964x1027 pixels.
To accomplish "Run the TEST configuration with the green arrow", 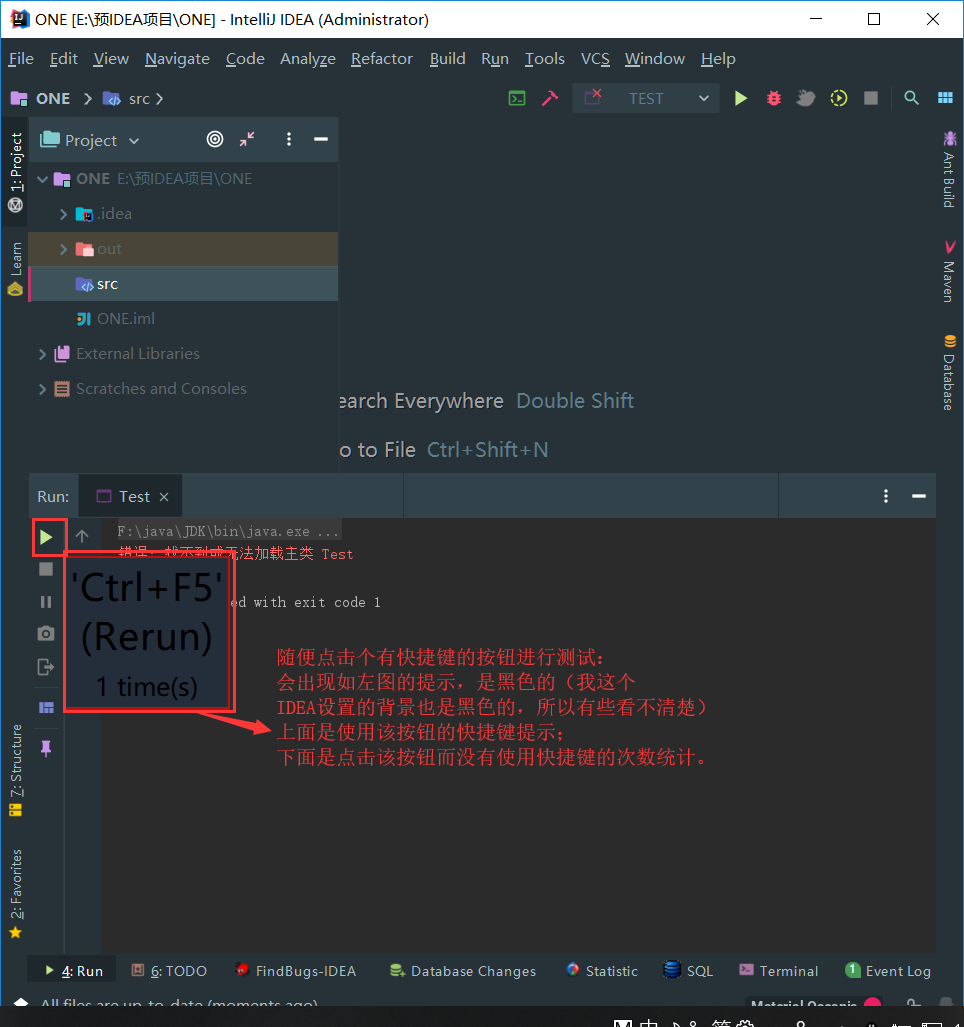I will click(x=741, y=98).
